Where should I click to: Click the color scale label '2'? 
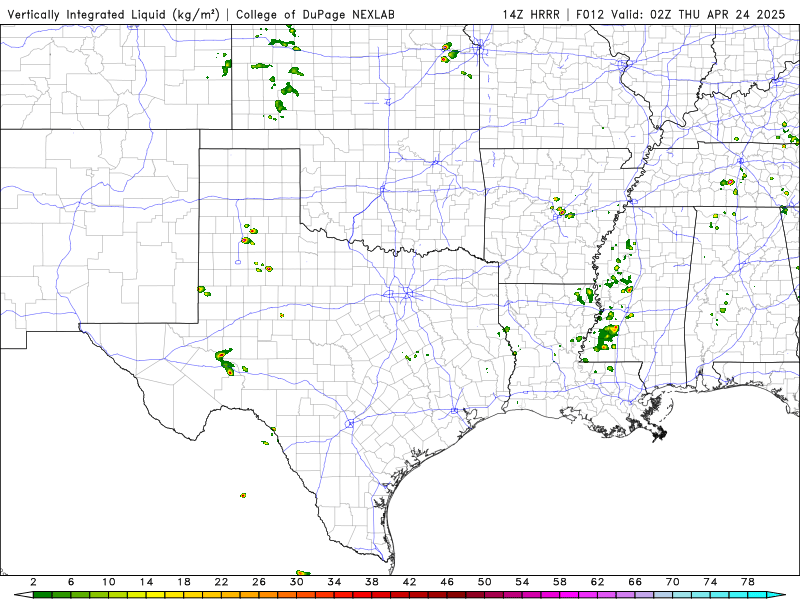click(x=33, y=582)
